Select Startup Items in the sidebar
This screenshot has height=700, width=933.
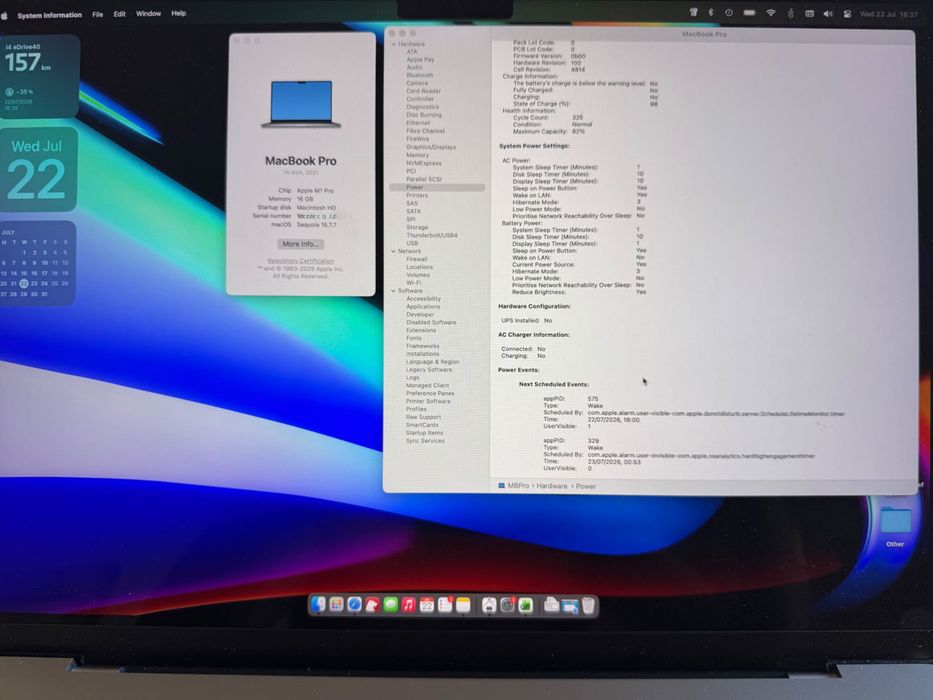pos(424,433)
